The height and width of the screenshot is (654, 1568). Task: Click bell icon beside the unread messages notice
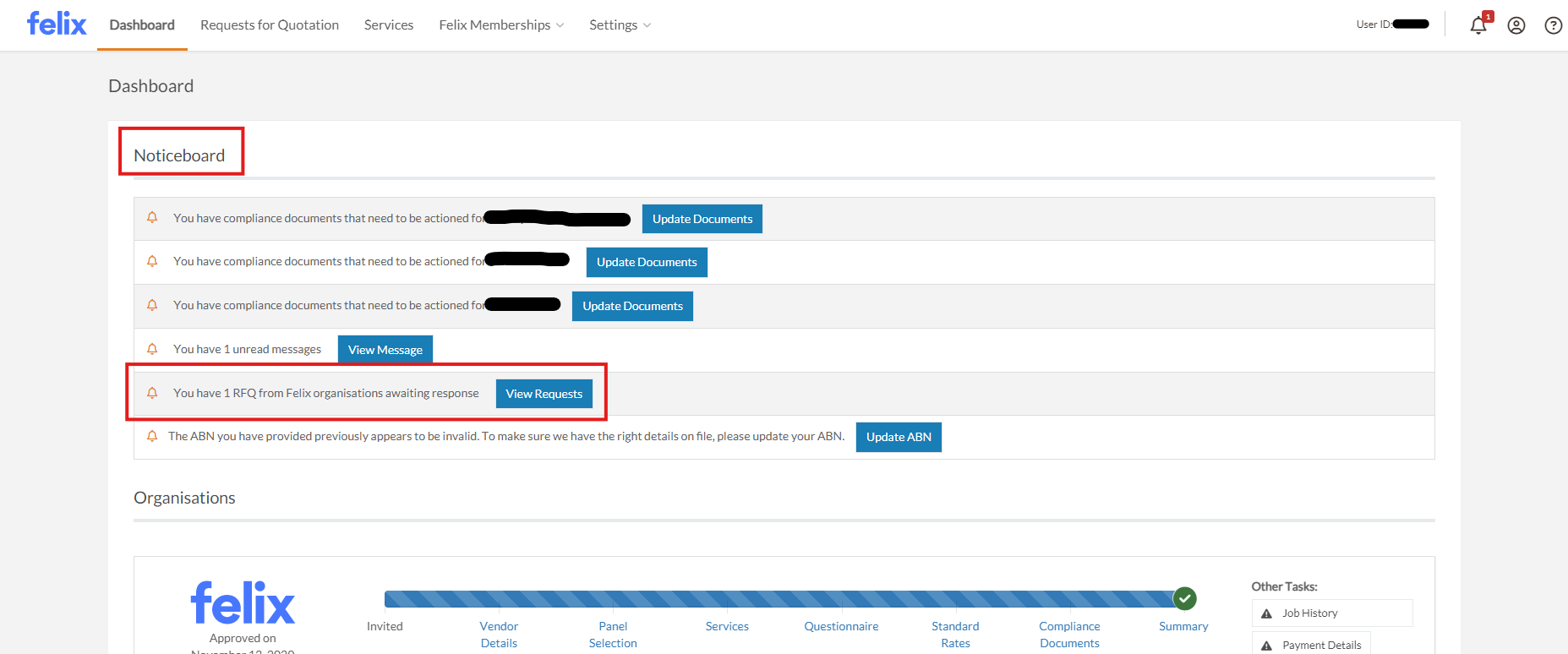[x=152, y=349]
